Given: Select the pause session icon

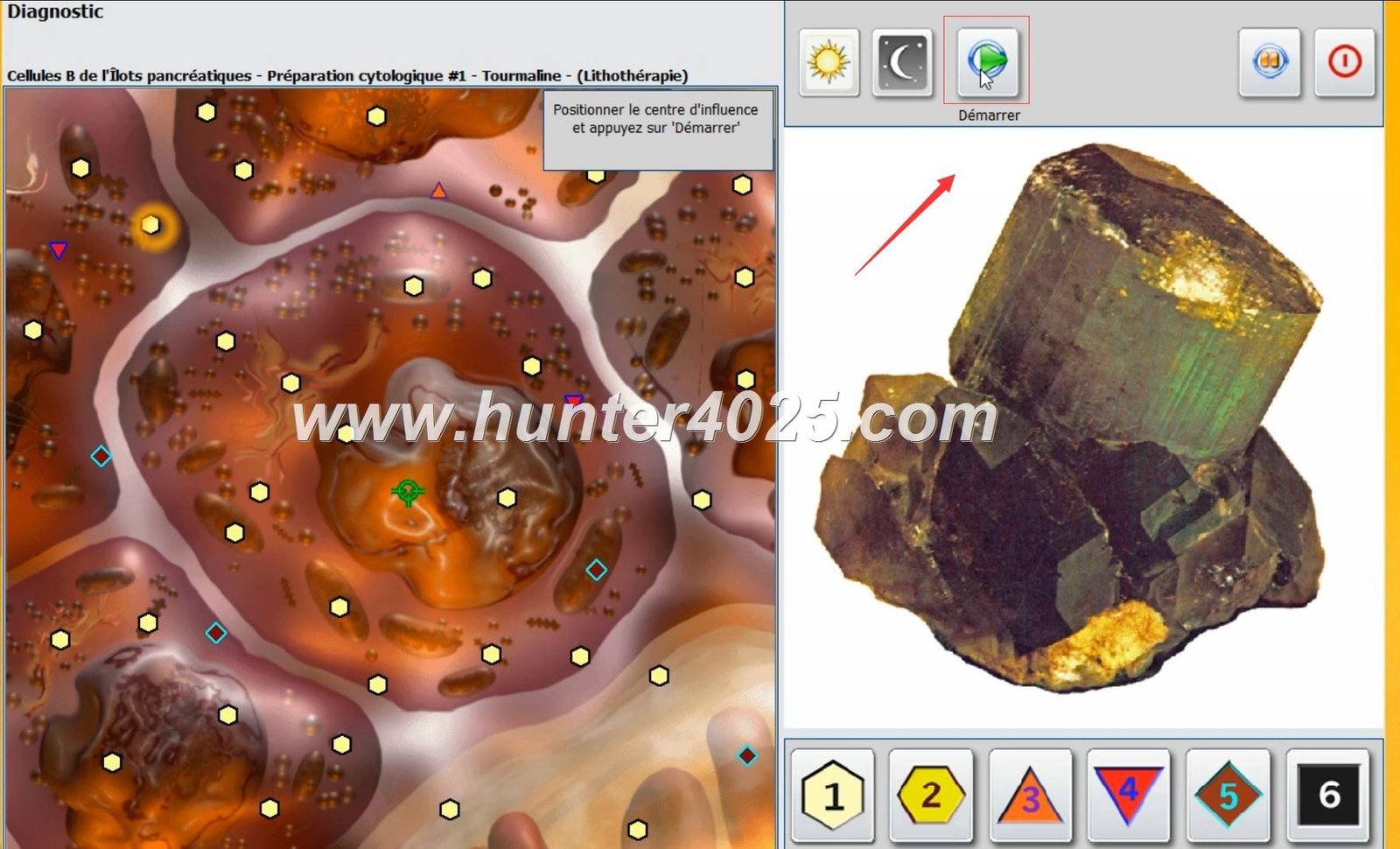Looking at the screenshot, I should pos(1268,60).
